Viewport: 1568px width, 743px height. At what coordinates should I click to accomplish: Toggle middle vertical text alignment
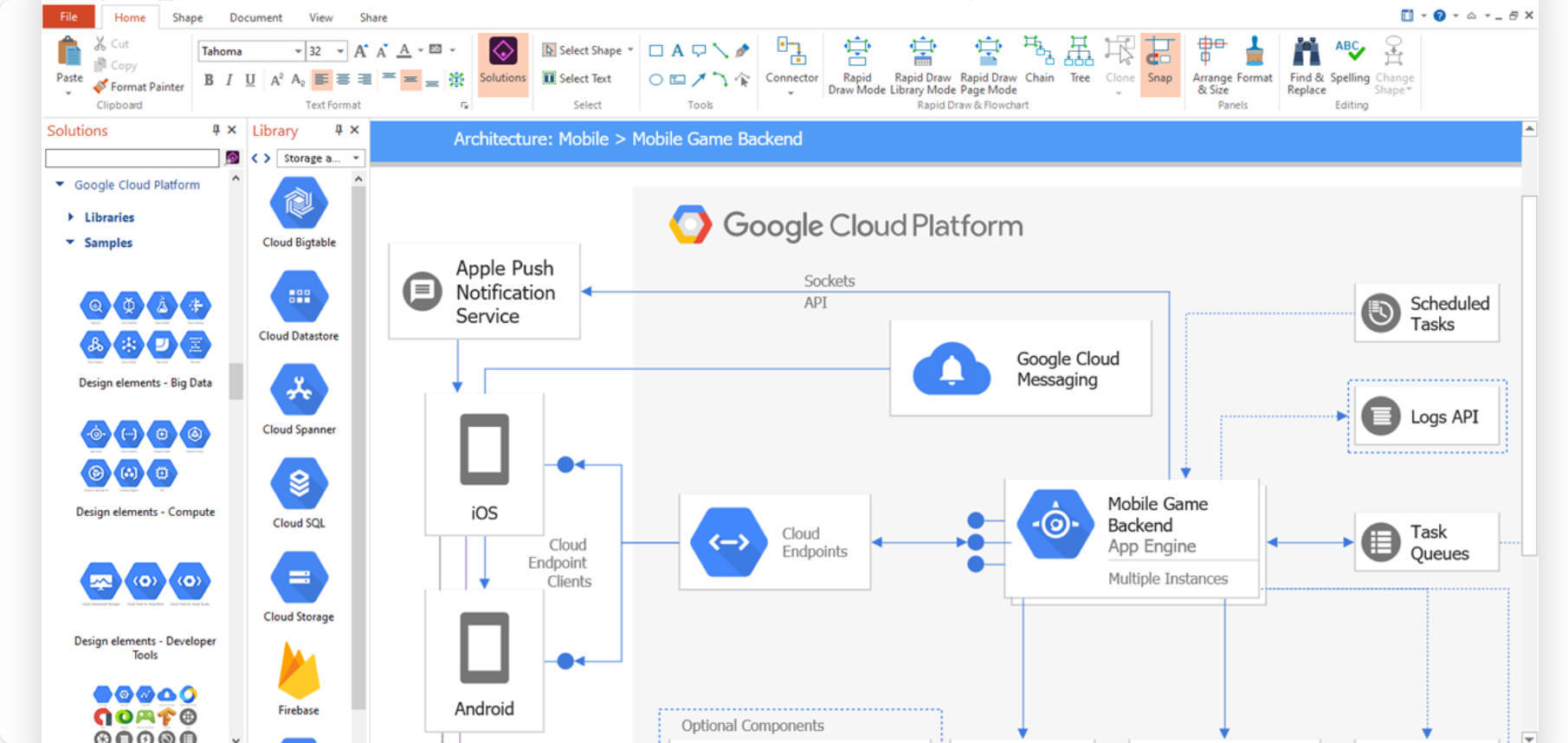410,80
